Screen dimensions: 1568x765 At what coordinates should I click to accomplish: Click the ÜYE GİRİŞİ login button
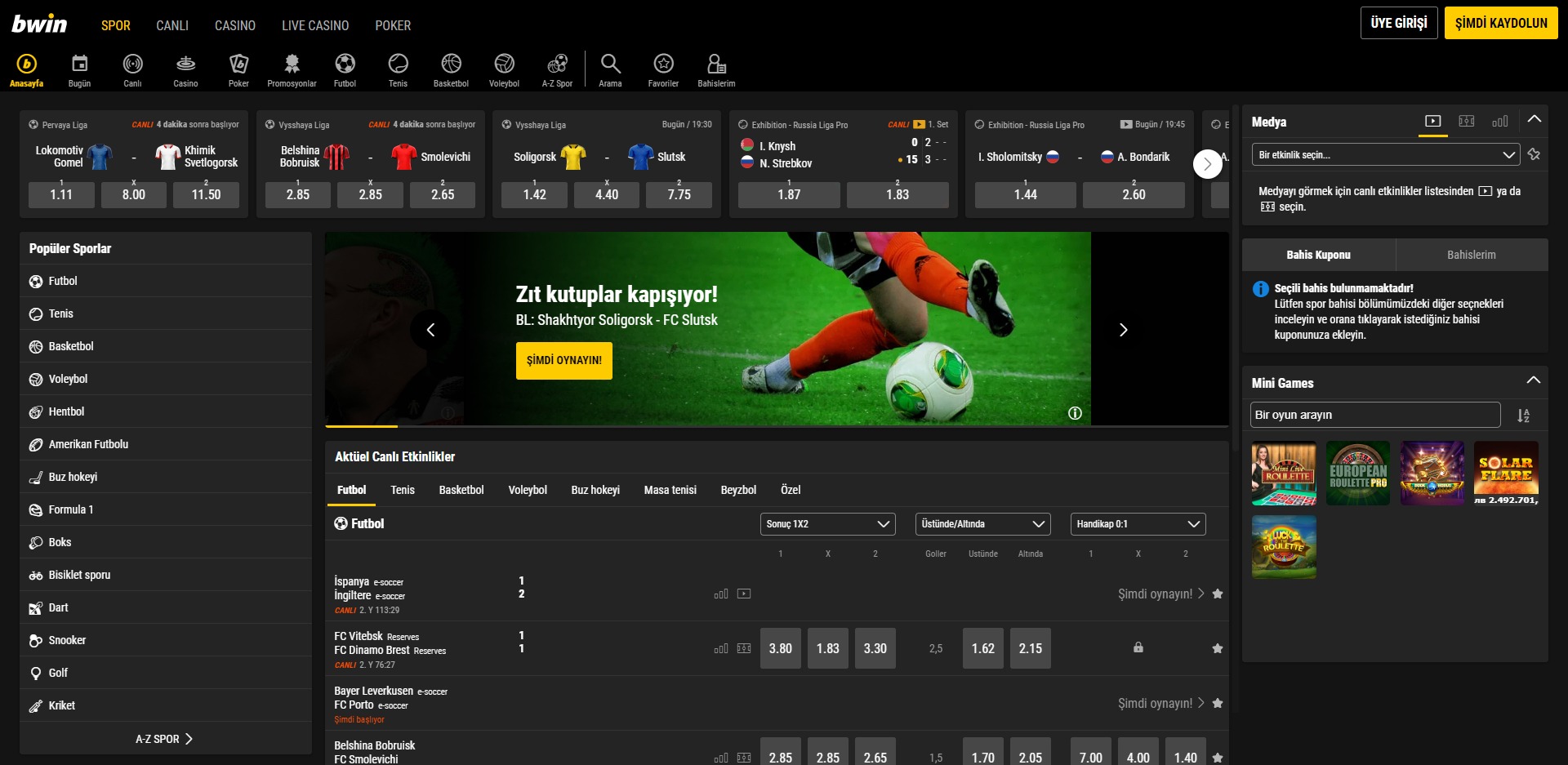tap(1399, 23)
